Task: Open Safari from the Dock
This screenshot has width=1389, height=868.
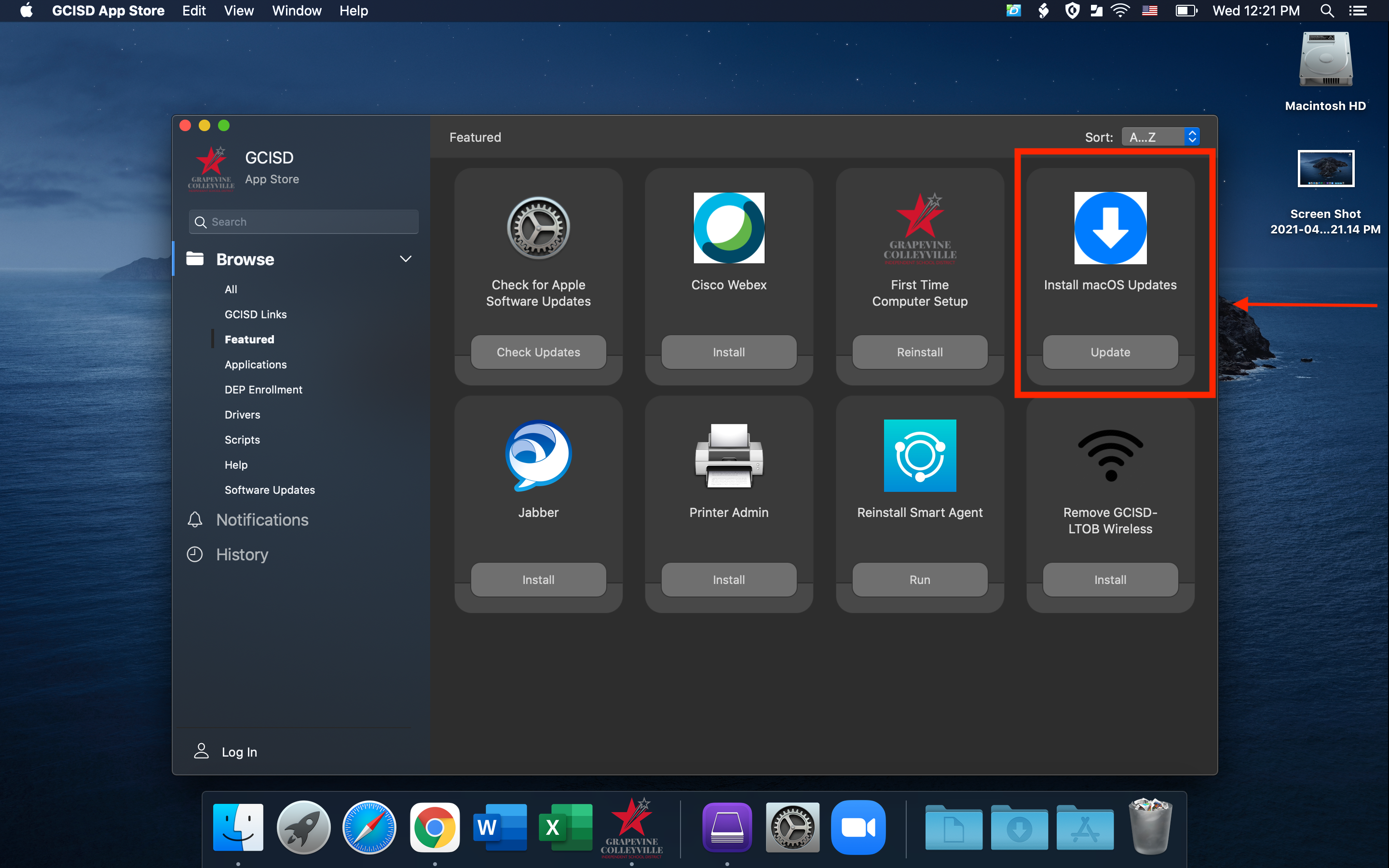Action: click(x=369, y=827)
